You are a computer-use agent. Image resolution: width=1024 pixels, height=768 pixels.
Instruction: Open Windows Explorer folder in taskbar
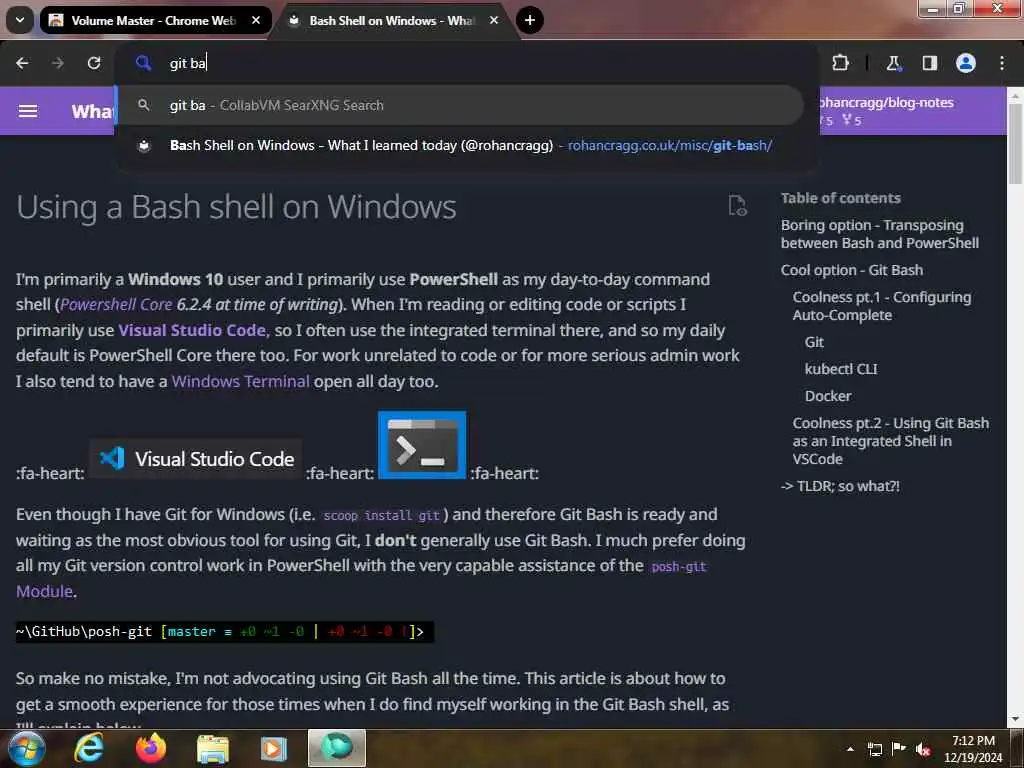click(x=213, y=749)
